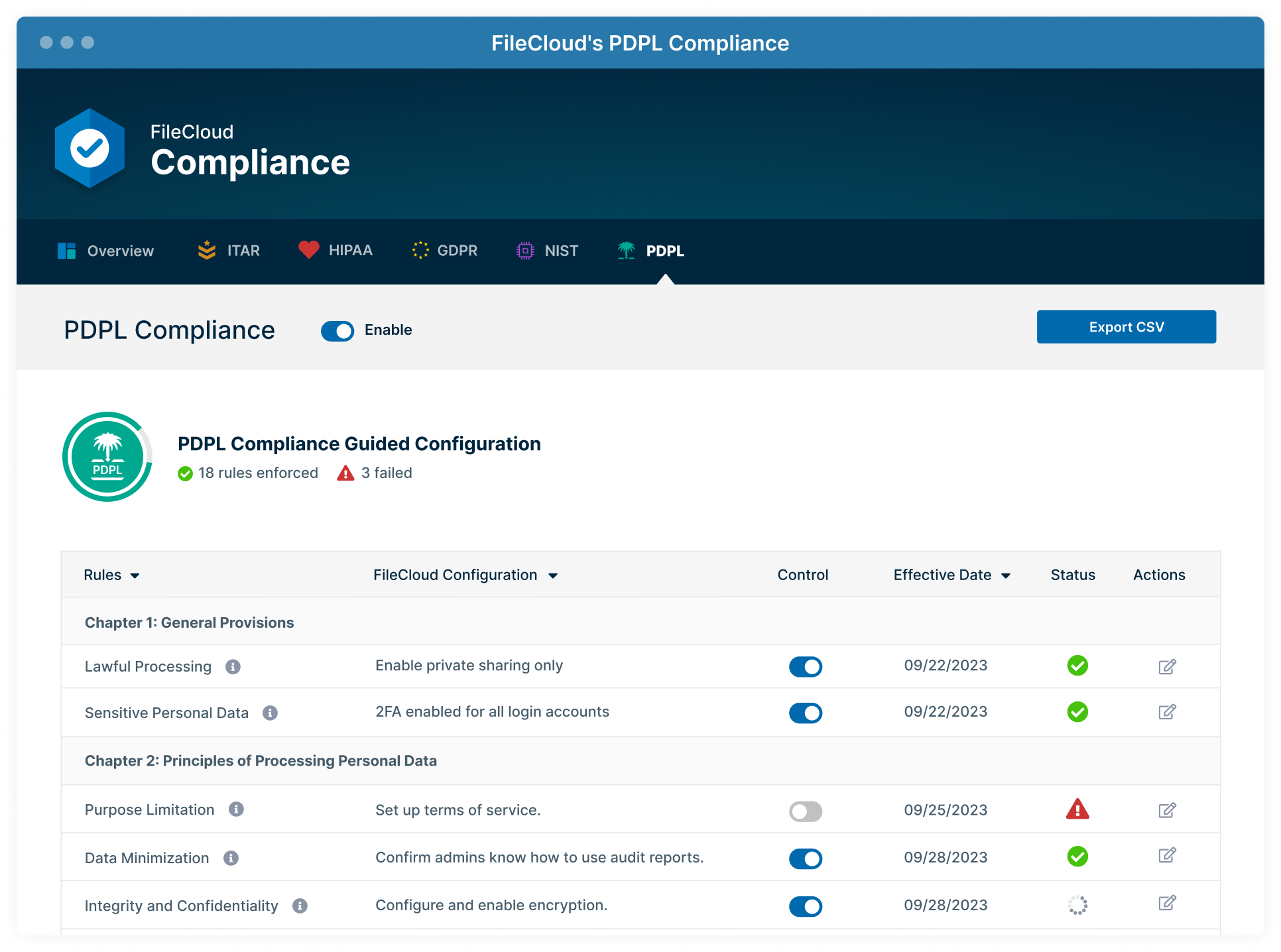The height and width of the screenshot is (952, 1281).
Task: Sort by the Rules column dropdown arrow
Action: click(x=135, y=575)
